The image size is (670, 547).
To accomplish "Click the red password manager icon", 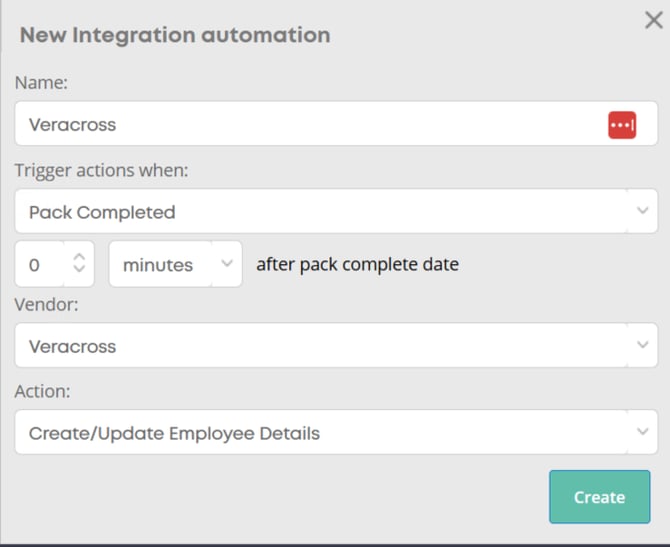I will [622, 125].
